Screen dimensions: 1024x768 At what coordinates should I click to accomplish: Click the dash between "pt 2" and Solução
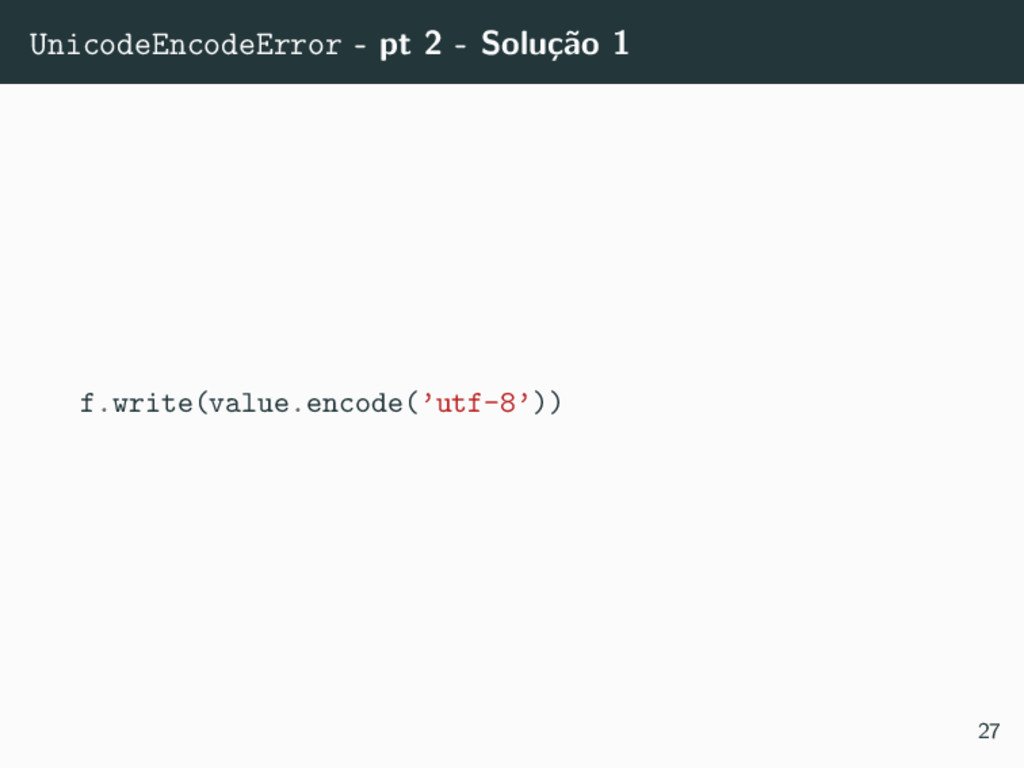[460, 47]
